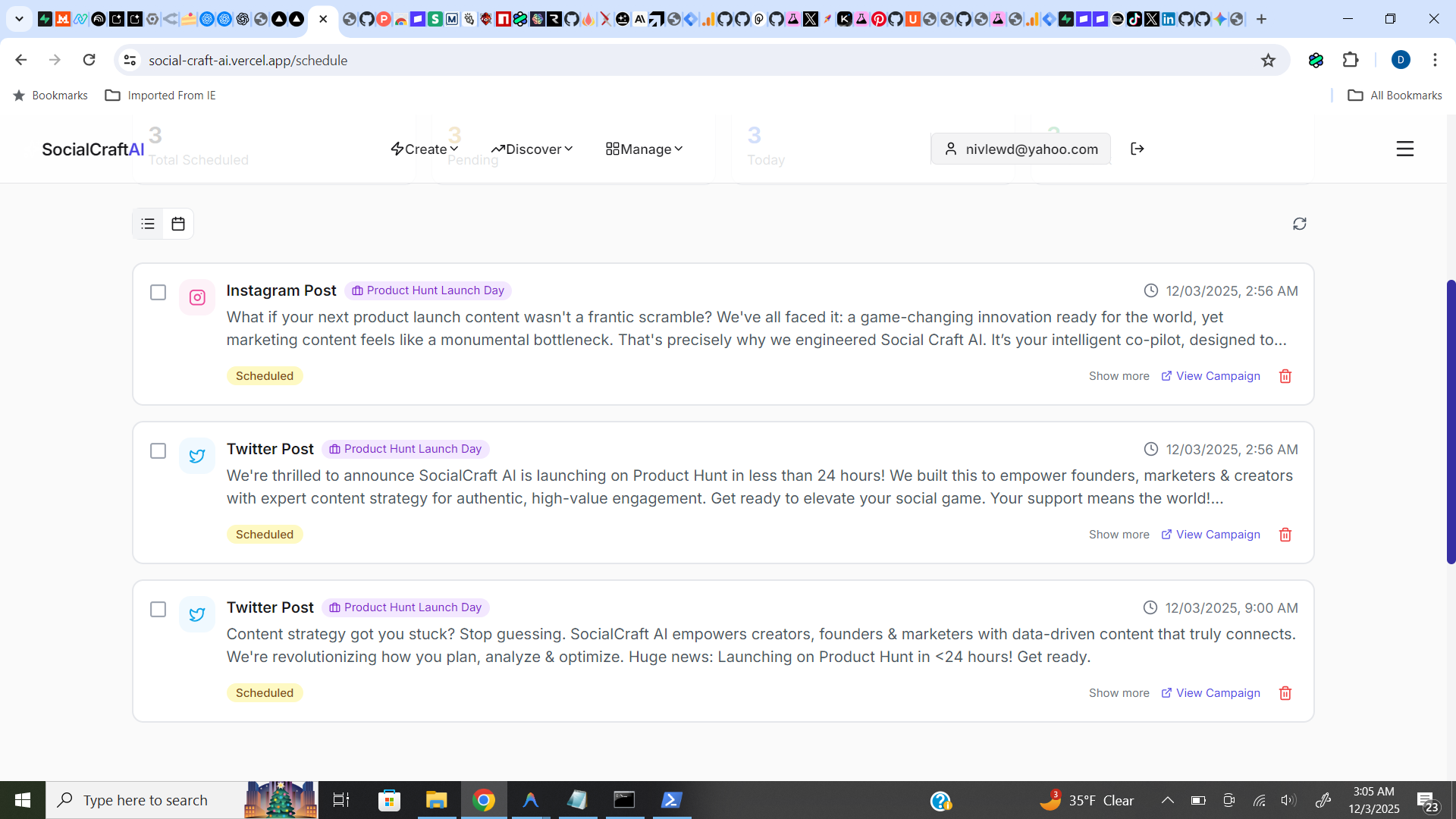Click the page vertical scrollbar
The height and width of the screenshot is (819, 1456).
coord(1451,422)
